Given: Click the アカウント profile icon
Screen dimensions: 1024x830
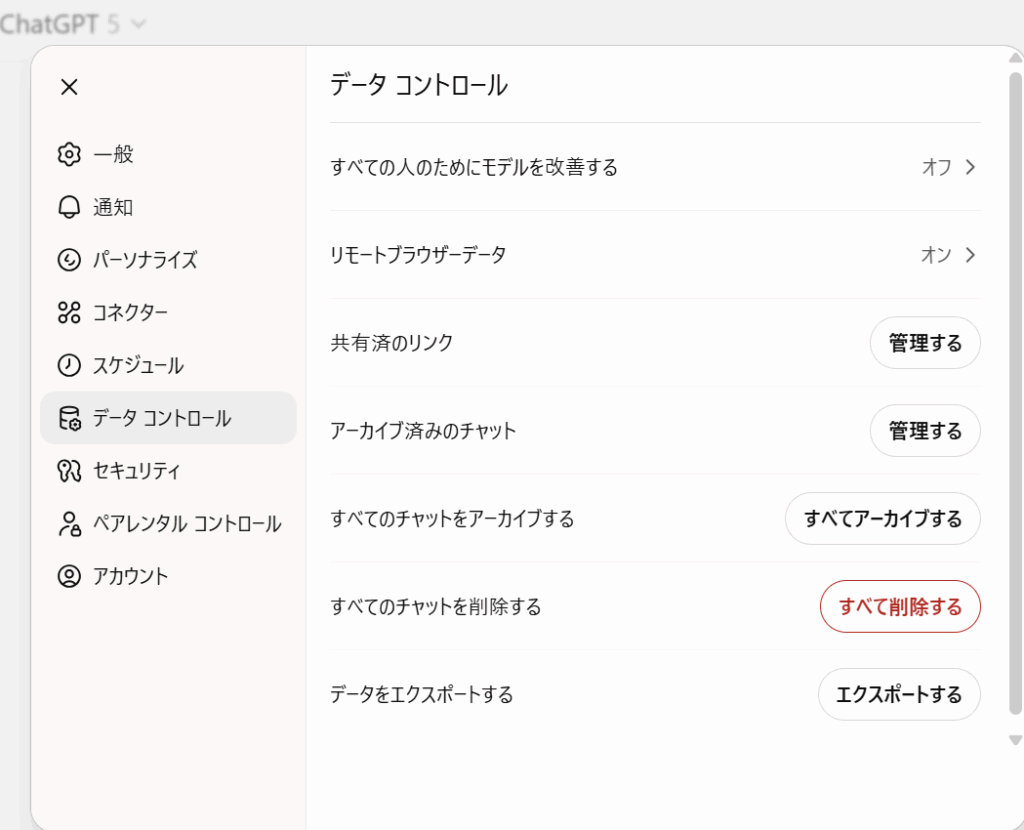Looking at the screenshot, I should tap(69, 576).
